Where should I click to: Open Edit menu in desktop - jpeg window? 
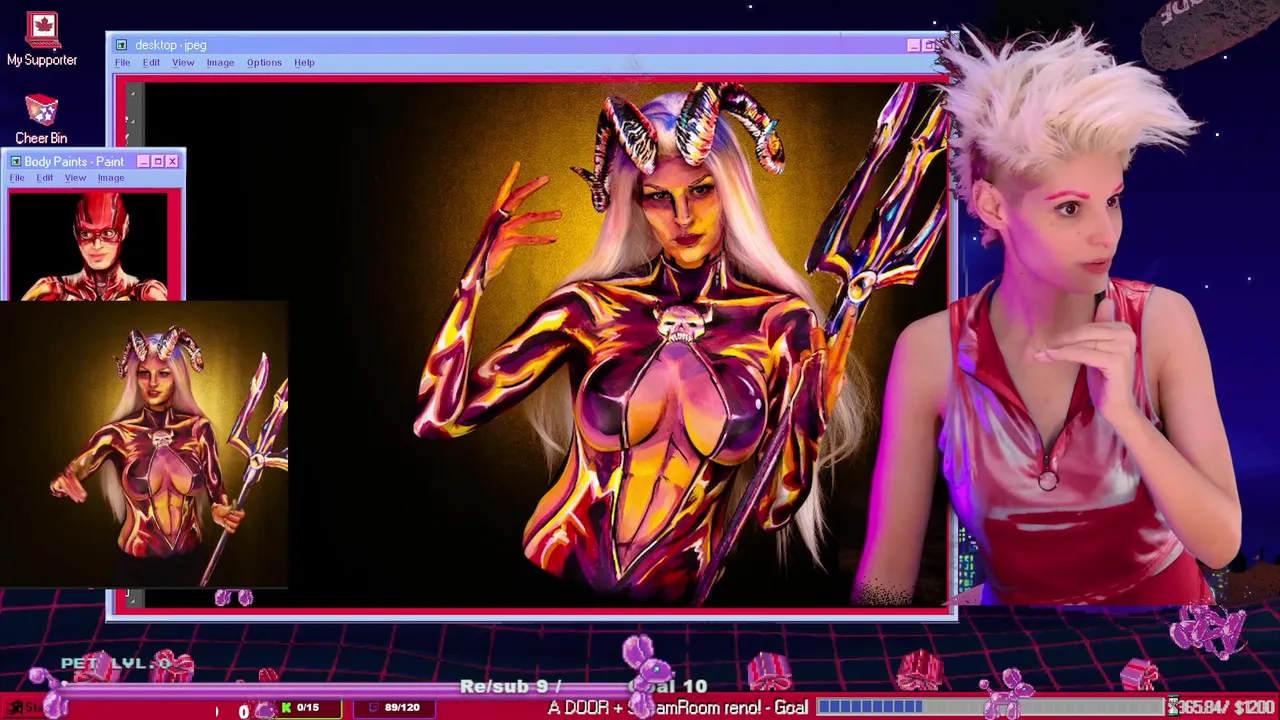point(151,62)
